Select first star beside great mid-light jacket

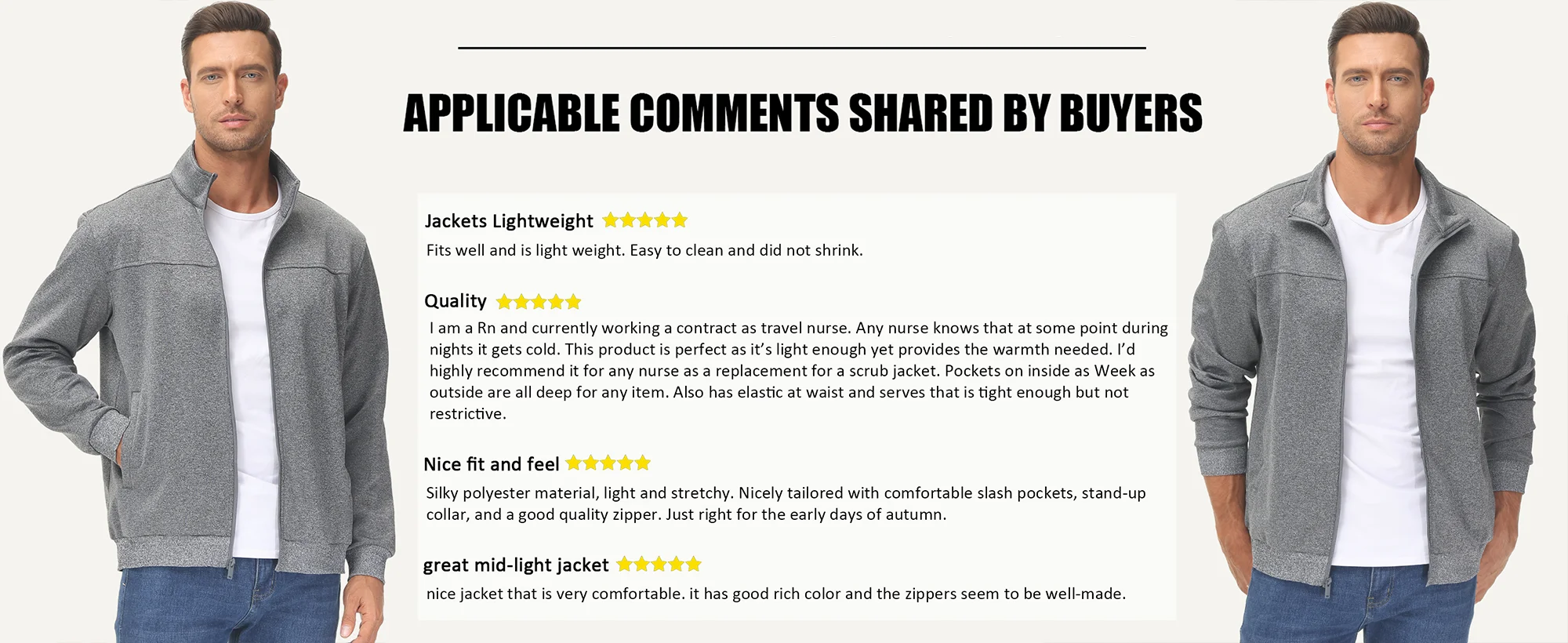(x=625, y=565)
